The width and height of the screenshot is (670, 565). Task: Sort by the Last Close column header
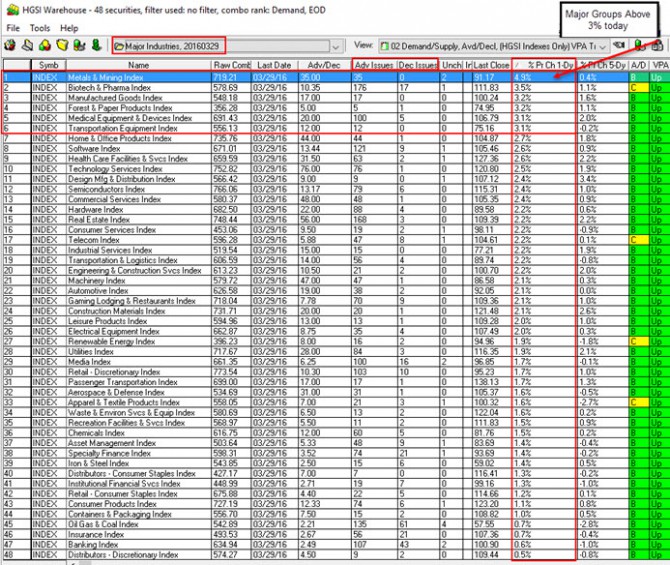pos(491,65)
